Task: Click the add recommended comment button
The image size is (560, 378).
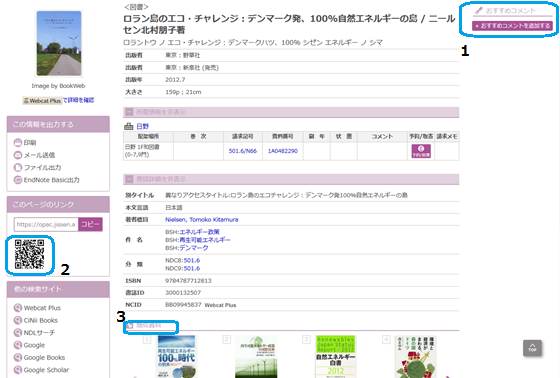Action: click(512, 26)
